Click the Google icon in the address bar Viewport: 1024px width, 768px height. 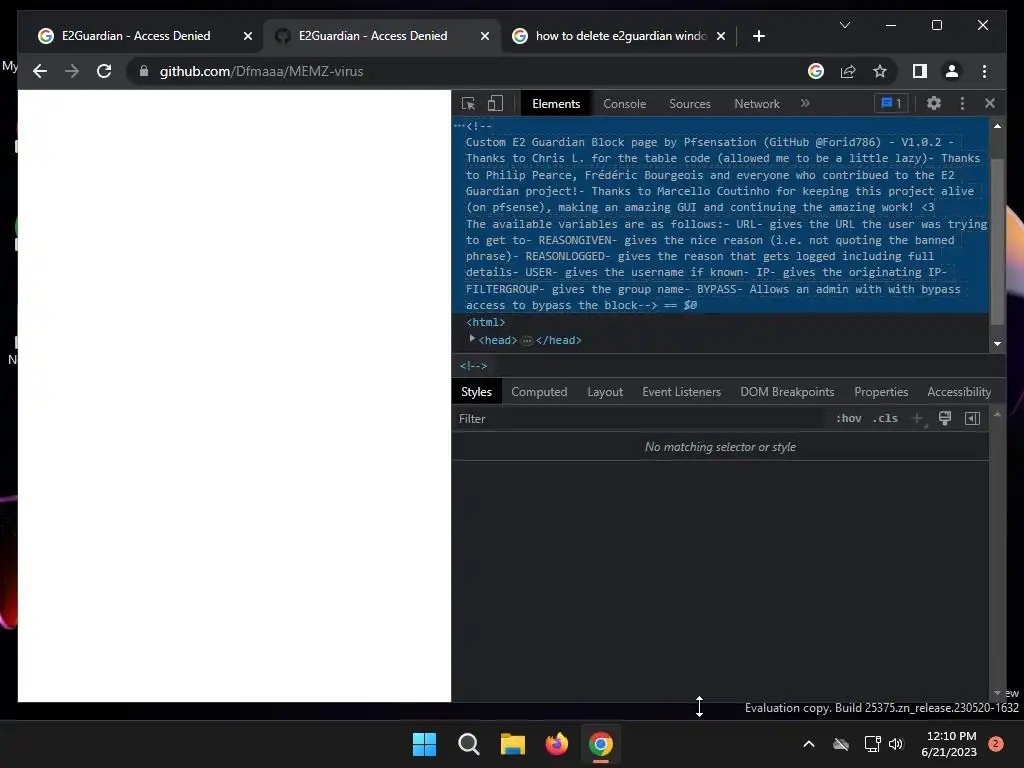coord(816,71)
